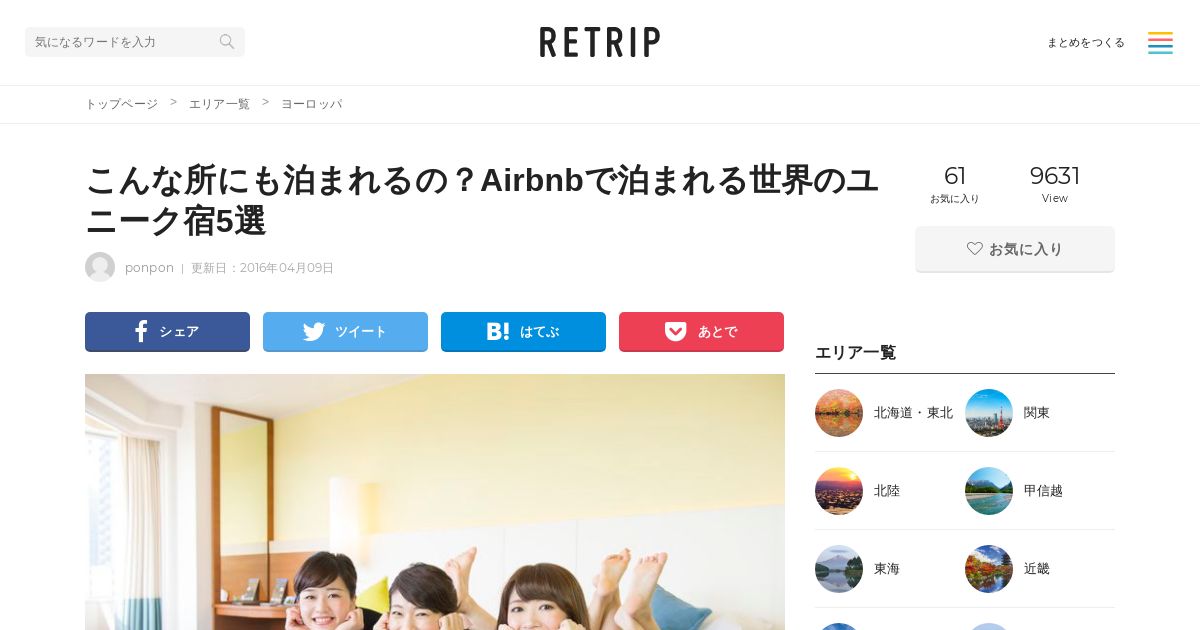Toggle the お気に入り favorite heart button
Viewport: 1200px width, 630px height.
pos(1015,249)
